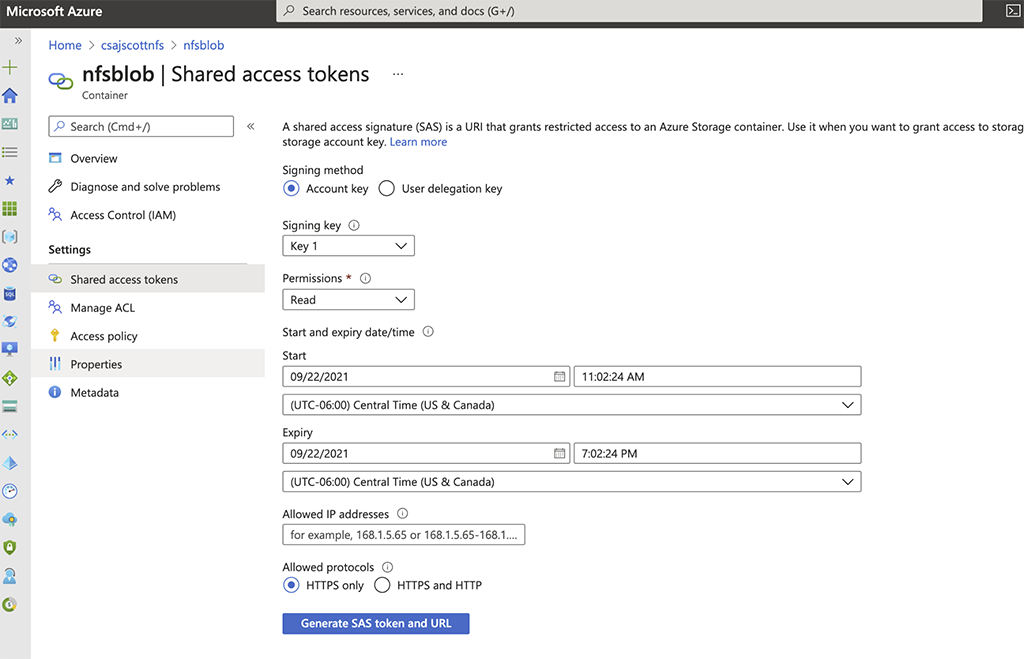This screenshot has height=659, width=1024.
Task: Open Manage ACL menu item
Action: coord(148,308)
